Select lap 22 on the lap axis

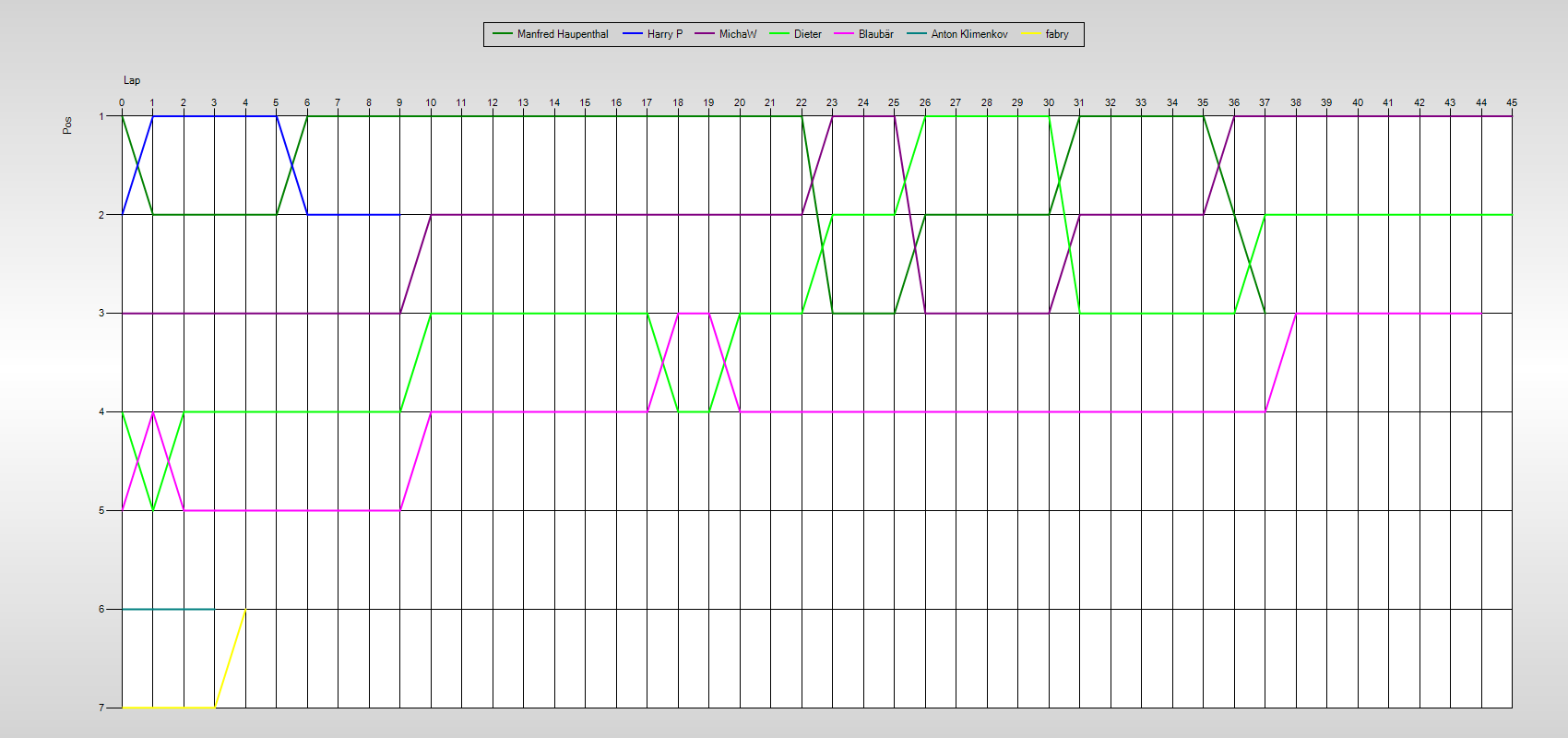coord(802,102)
